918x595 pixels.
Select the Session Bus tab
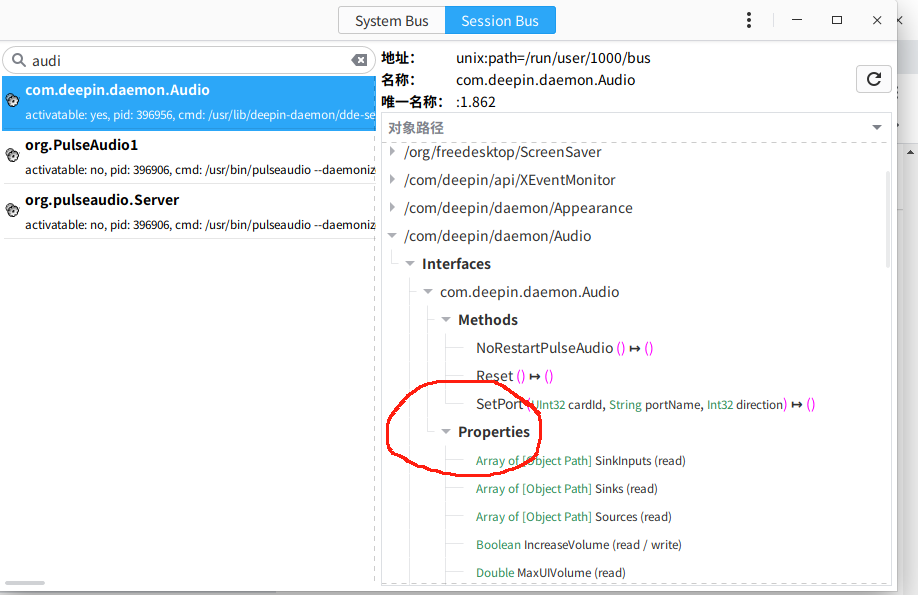coord(500,20)
